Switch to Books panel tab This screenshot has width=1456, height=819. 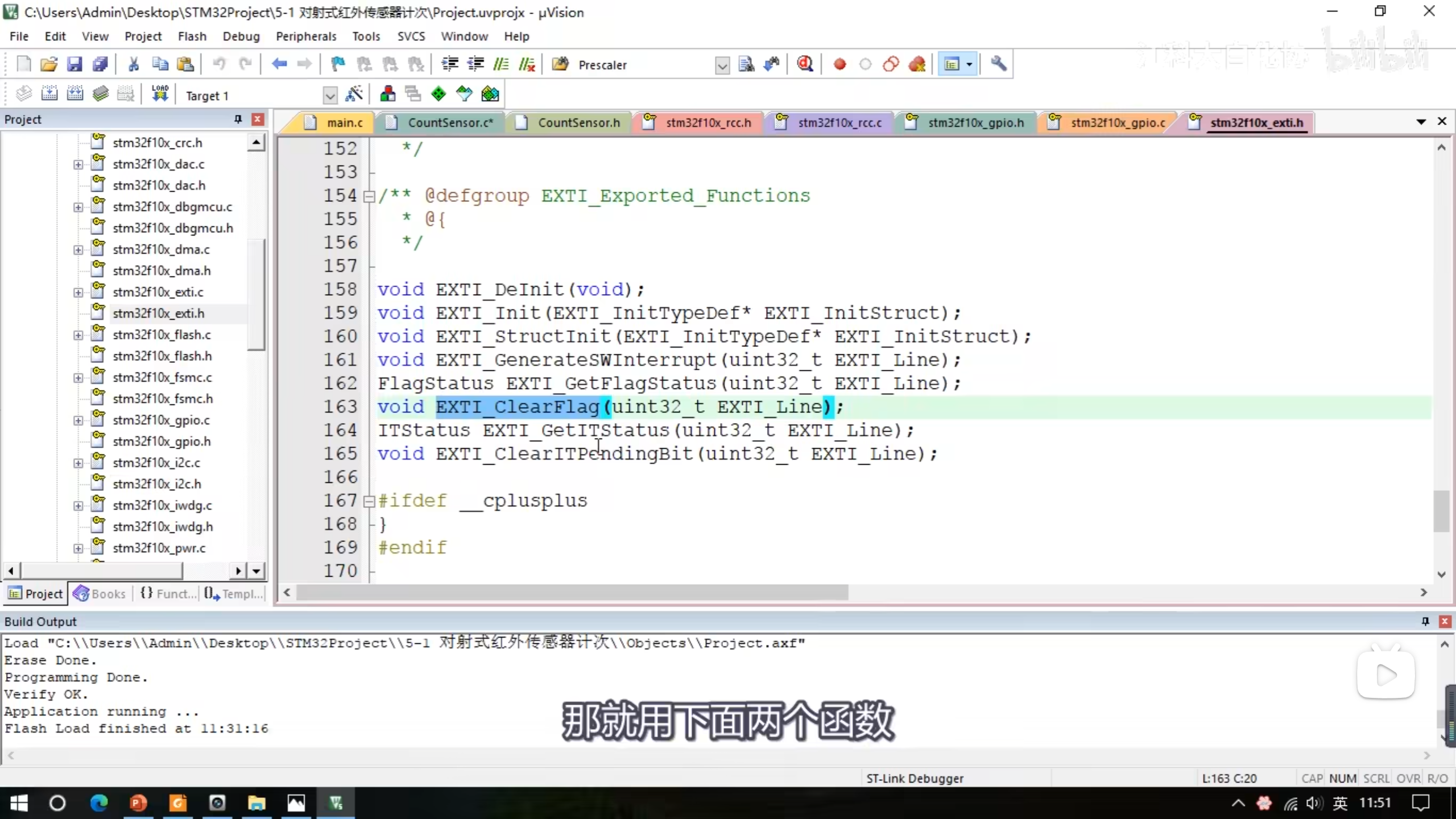point(100,593)
